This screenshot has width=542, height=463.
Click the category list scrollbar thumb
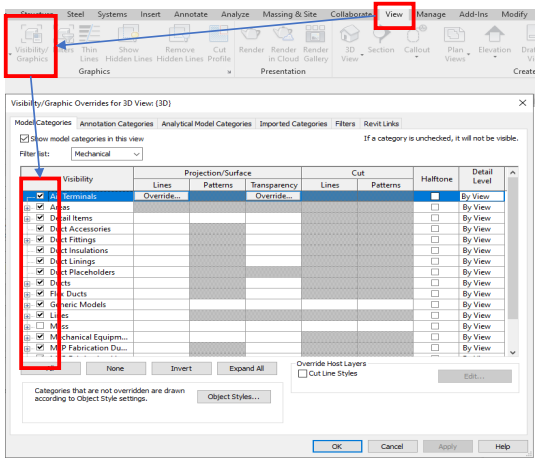coord(513,248)
